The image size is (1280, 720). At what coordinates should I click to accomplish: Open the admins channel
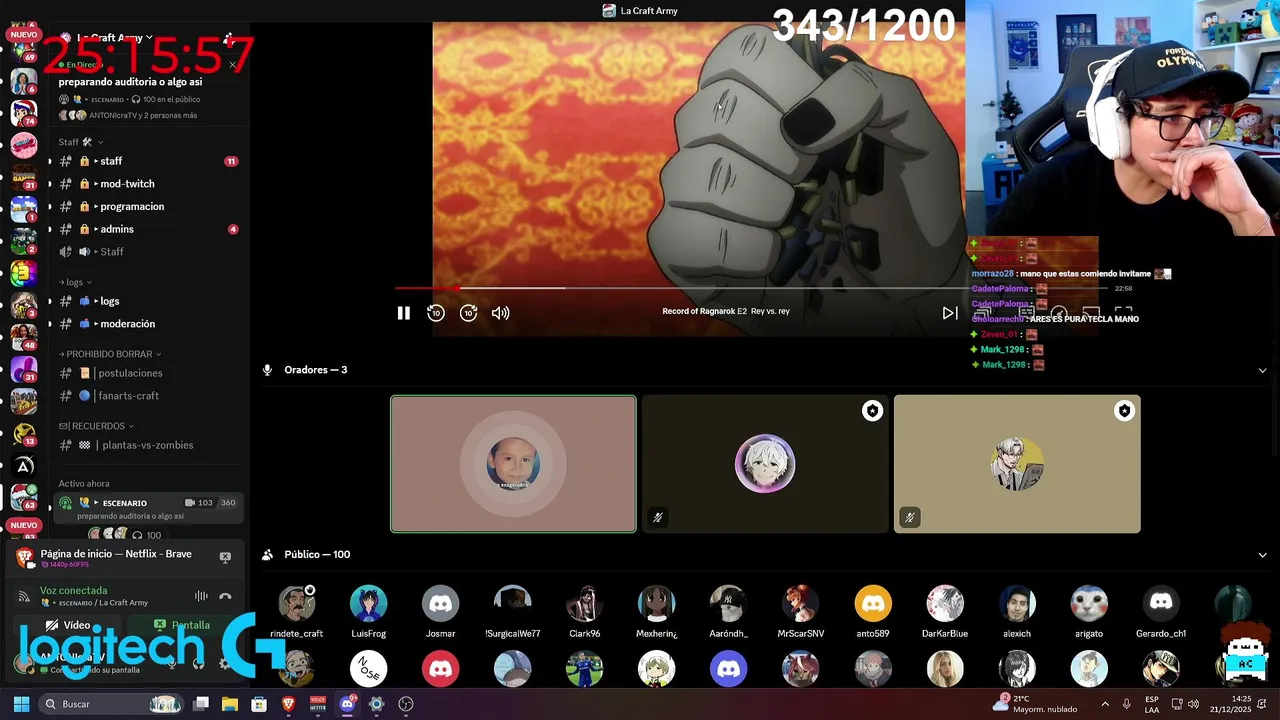146,229
